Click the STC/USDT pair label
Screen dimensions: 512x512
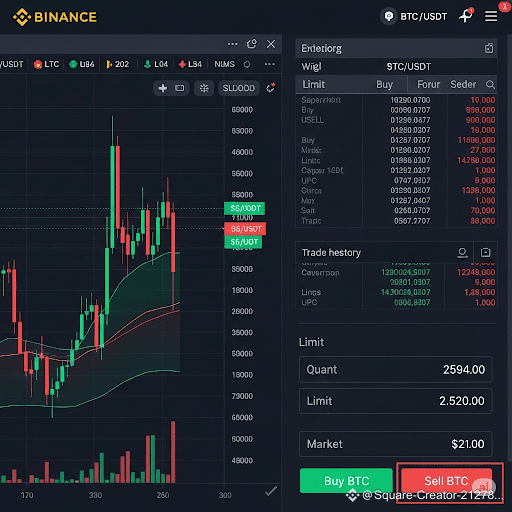409,67
